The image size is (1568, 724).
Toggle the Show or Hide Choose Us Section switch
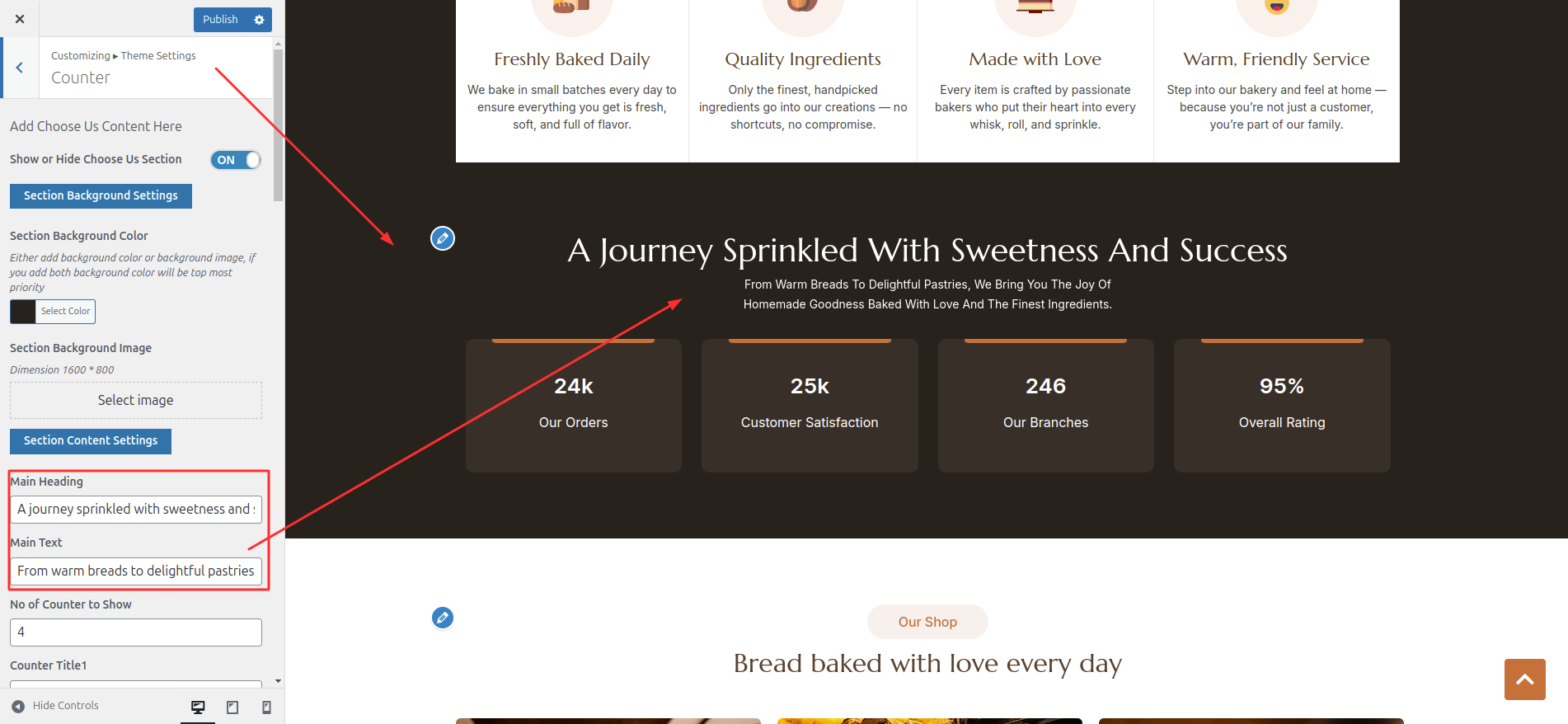236,160
